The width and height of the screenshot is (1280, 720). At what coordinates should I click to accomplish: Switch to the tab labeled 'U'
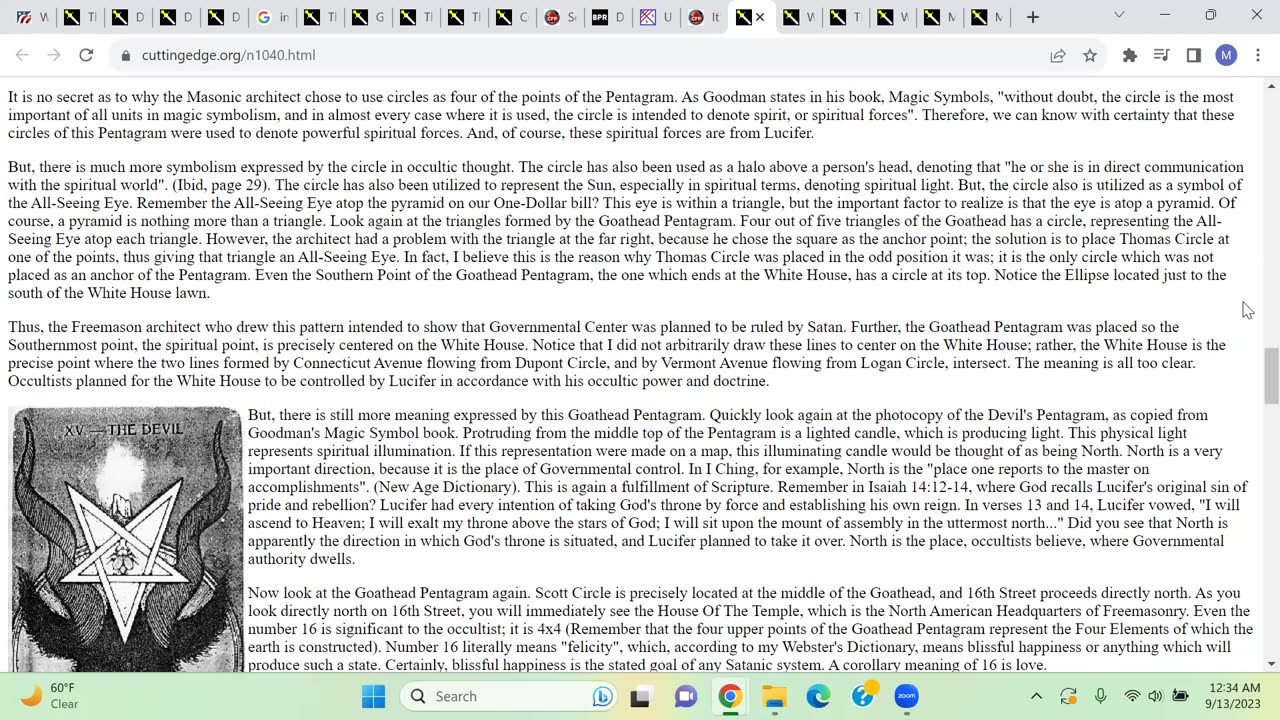coord(656,17)
